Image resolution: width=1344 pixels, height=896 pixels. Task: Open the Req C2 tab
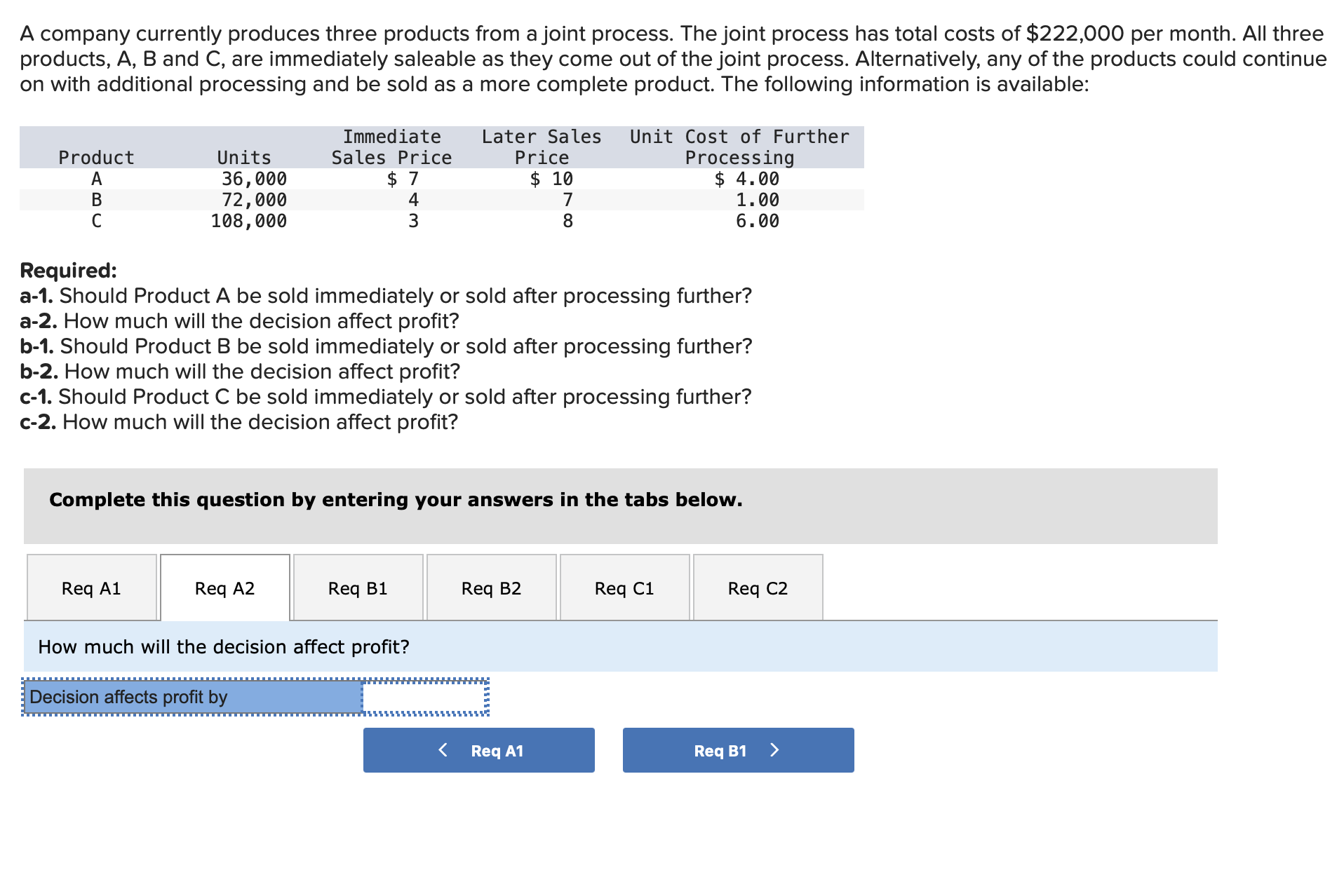coord(757,588)
